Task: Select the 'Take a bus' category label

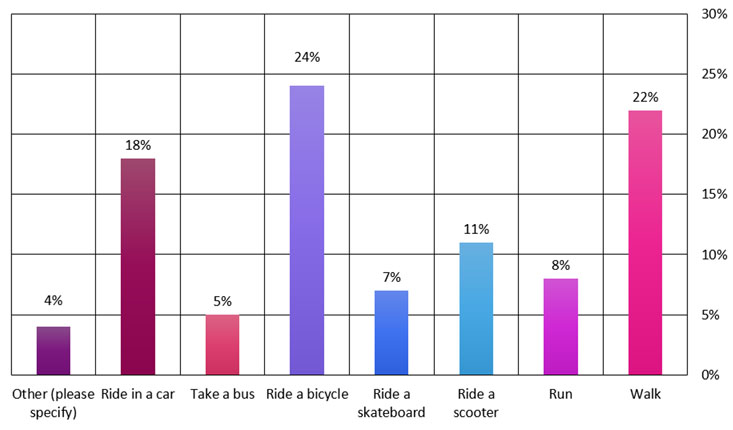Action: 222,394
